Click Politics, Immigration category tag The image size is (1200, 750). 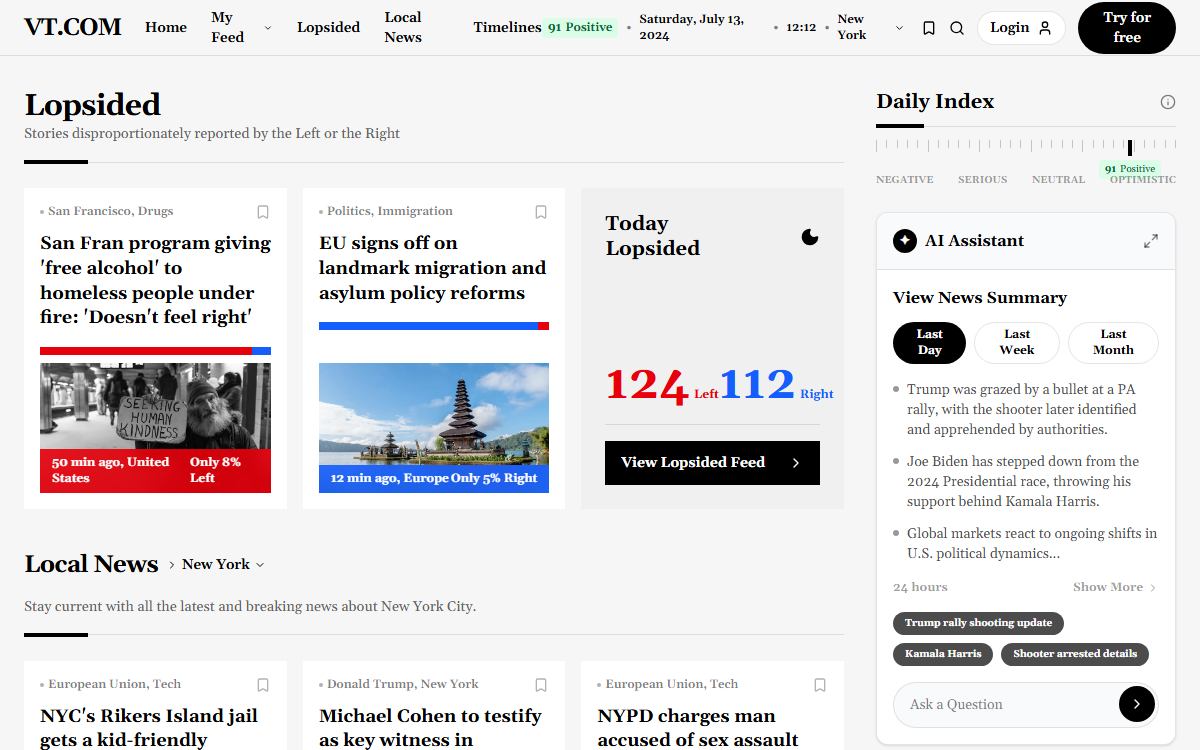390,211
